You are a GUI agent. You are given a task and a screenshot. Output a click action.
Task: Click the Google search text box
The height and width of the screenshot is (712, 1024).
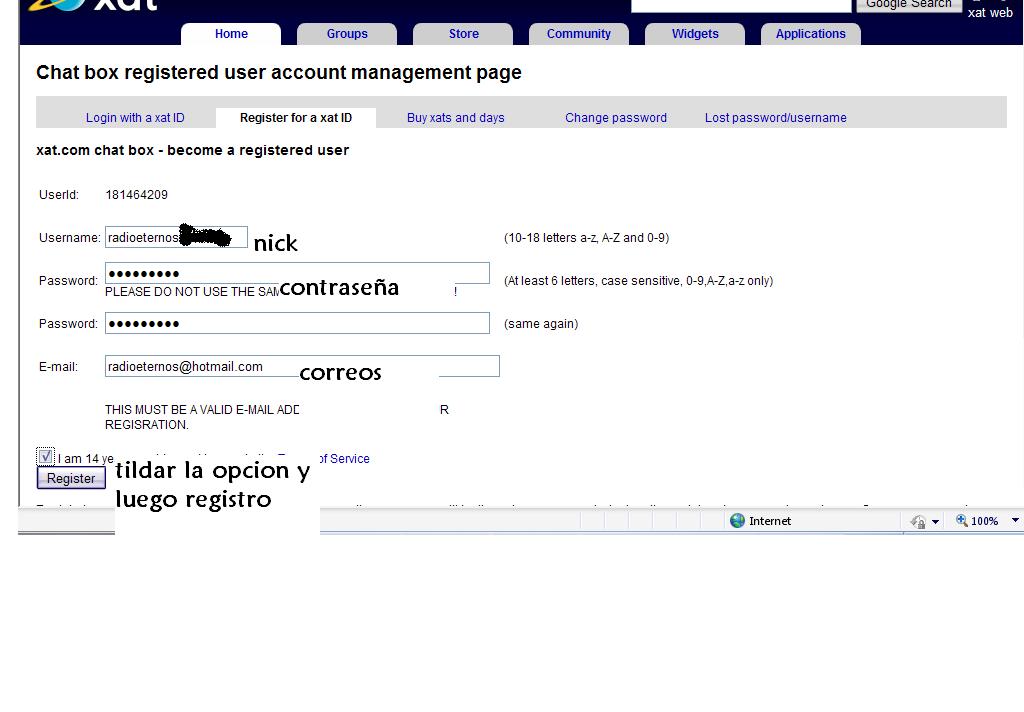coord(741,5)
